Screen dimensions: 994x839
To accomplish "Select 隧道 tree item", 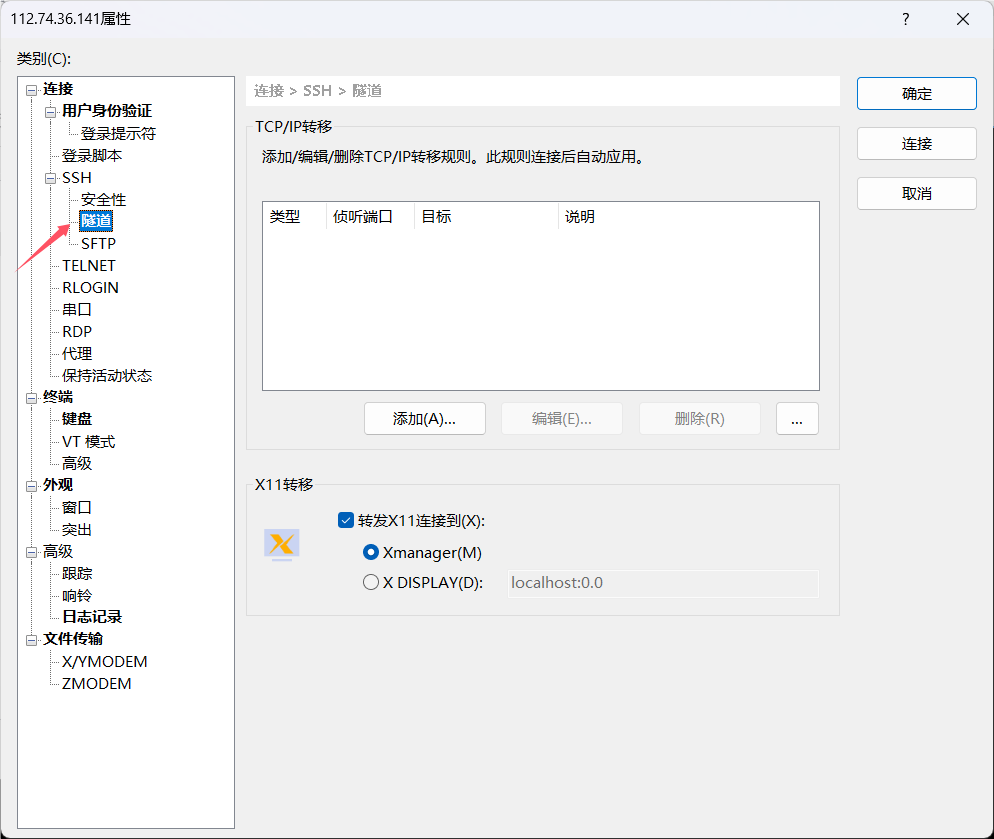I will click(96, 221).
